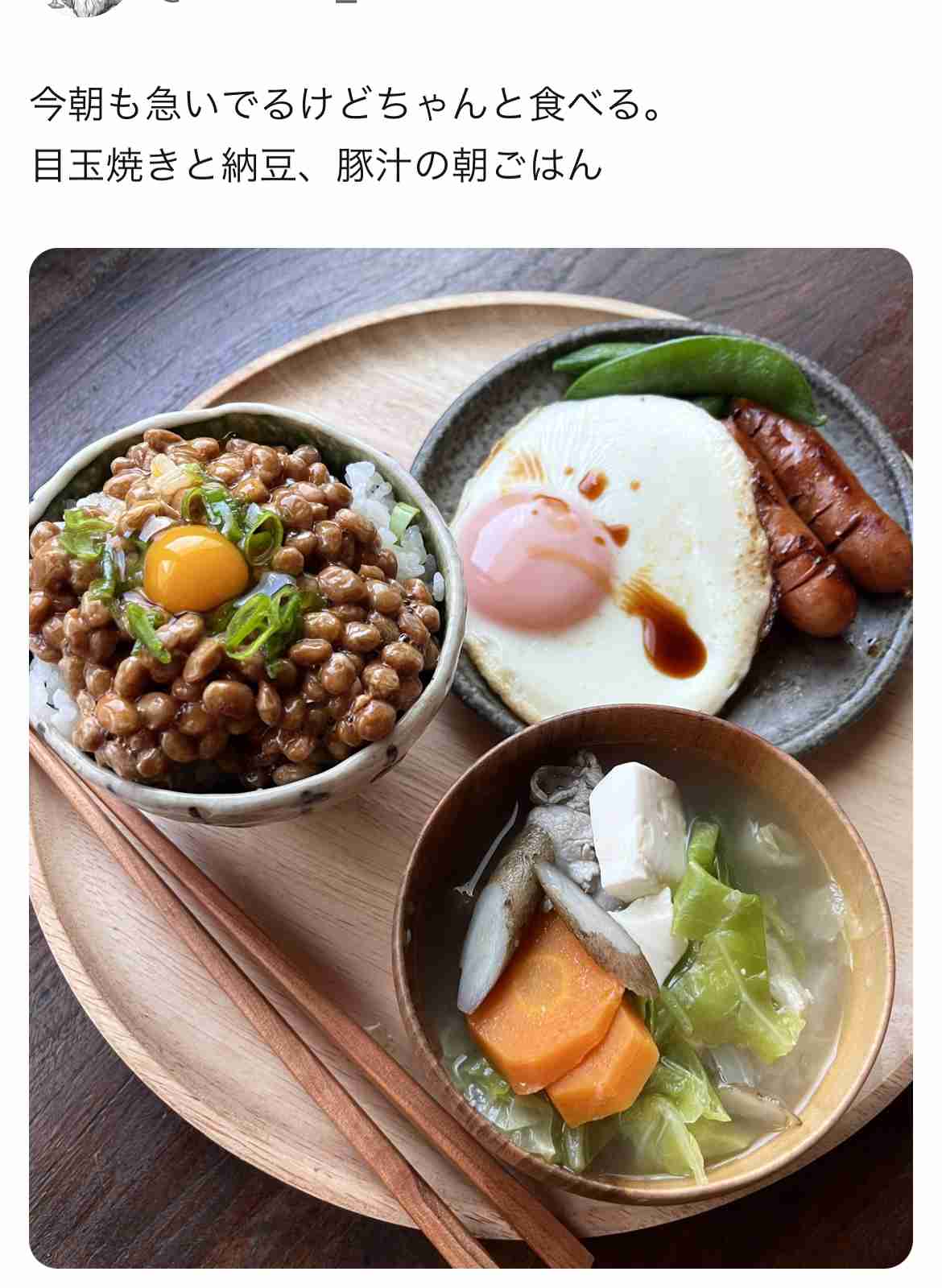Tap the raw egg yolk on natto

click(196, 568)
